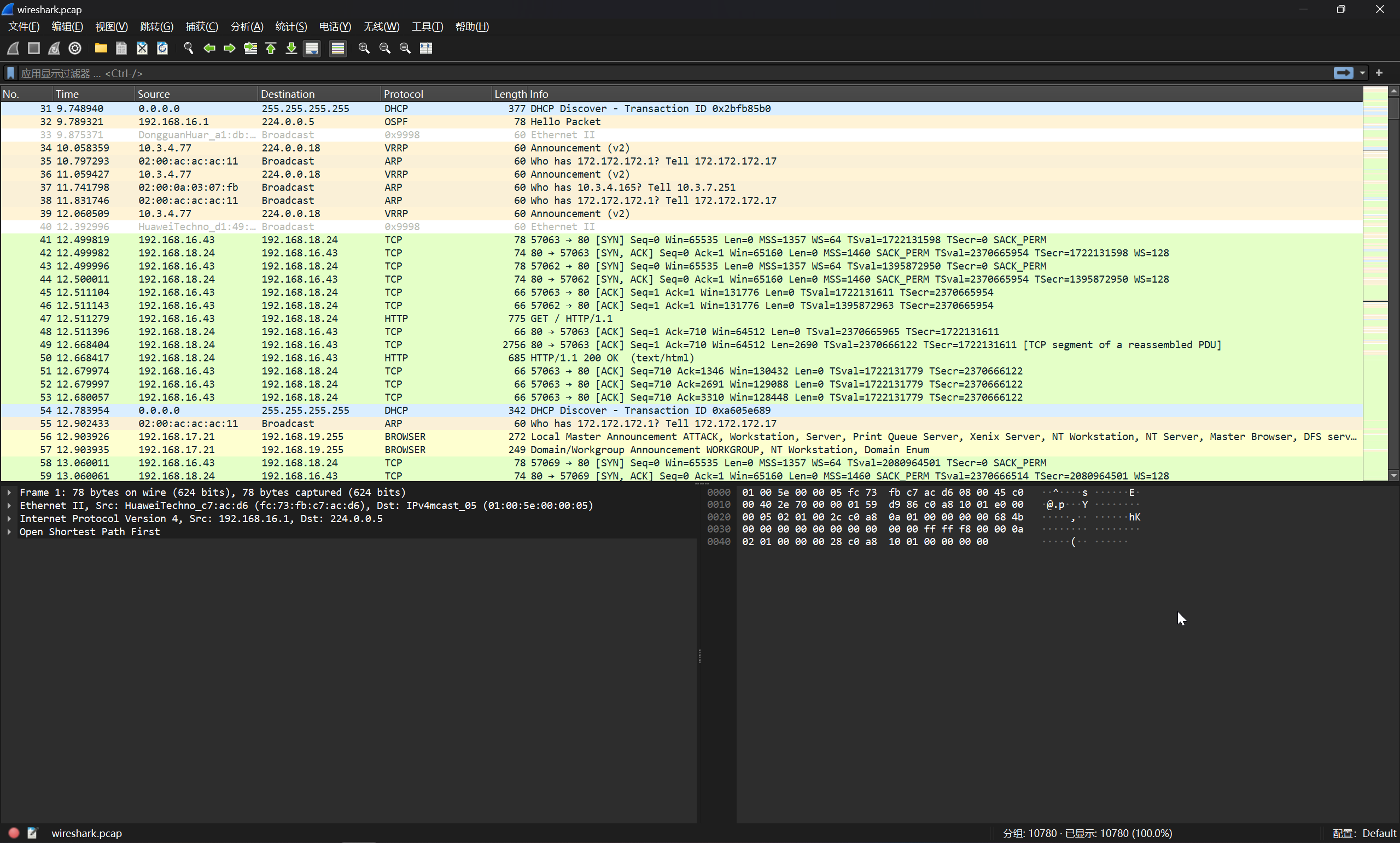Go forward in packet history
This screenshot has height=843, width=1400.
[x=230, y=48]
